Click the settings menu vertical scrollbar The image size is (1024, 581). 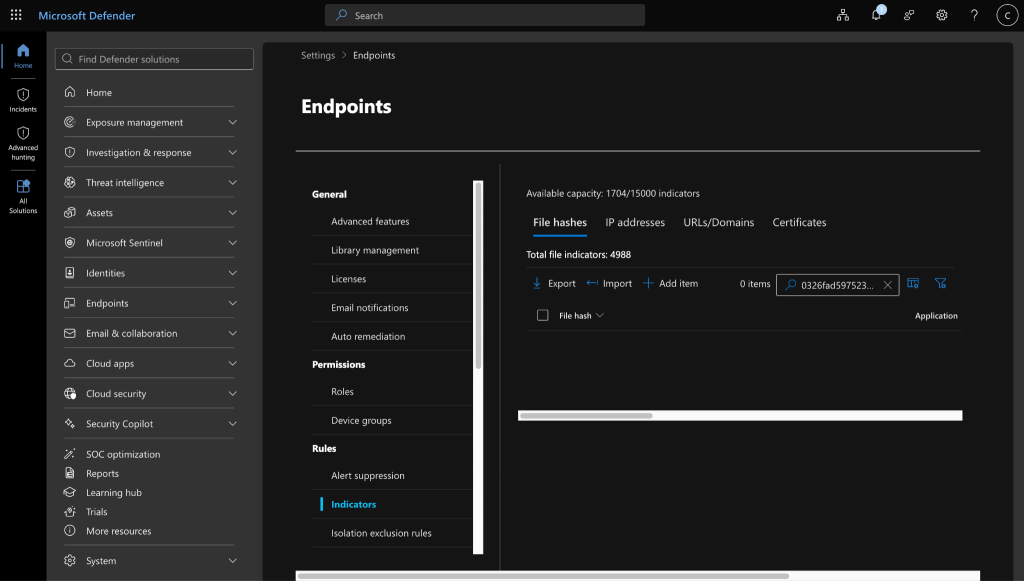tap(478, 275)
